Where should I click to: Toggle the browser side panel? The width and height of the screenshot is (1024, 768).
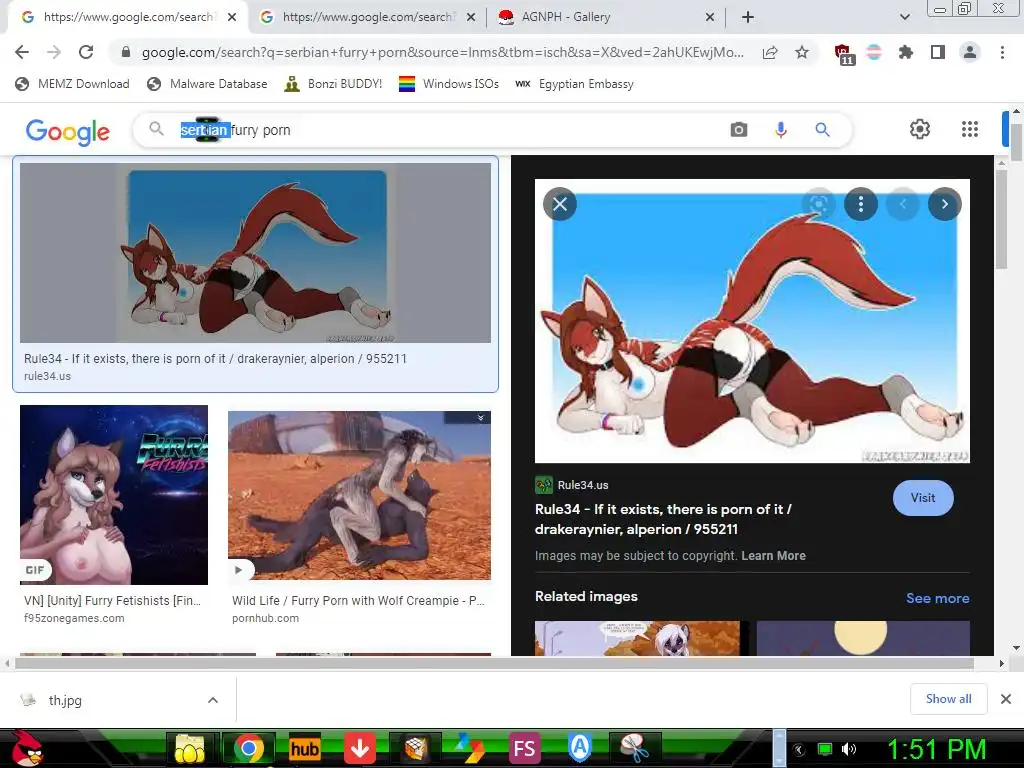938,52
